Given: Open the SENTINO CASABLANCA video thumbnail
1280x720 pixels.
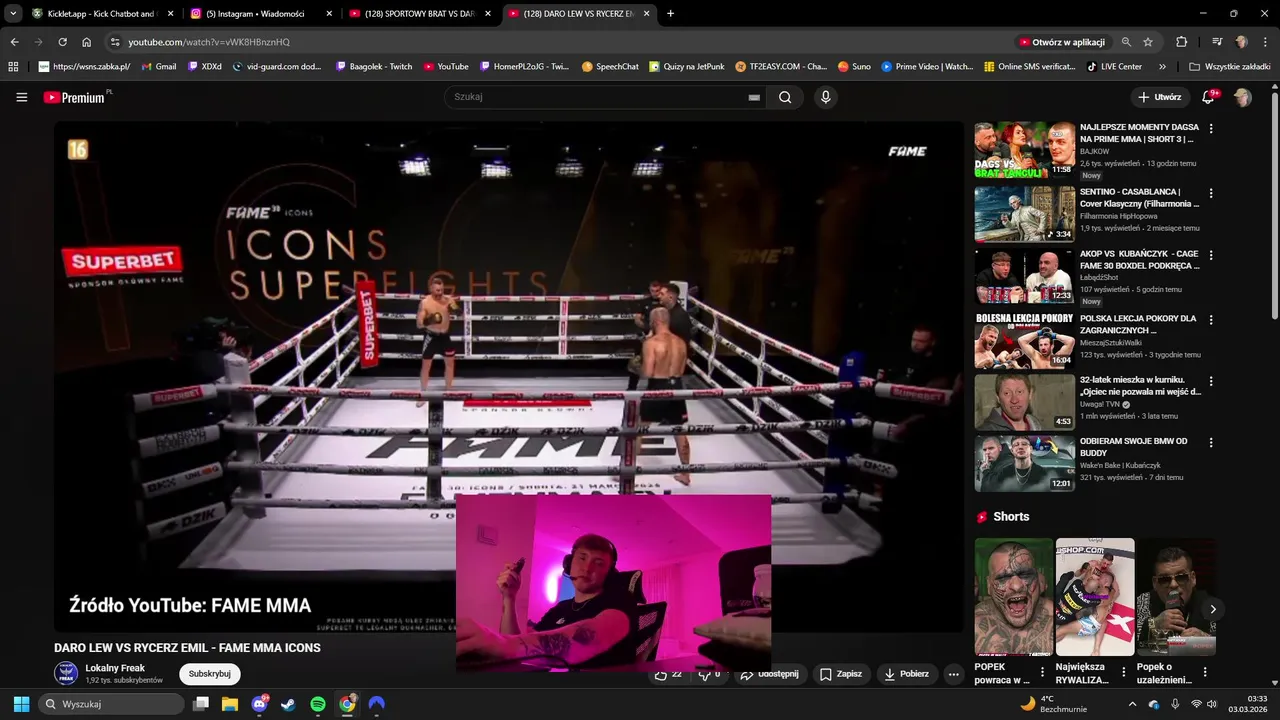Looking at the screenshot, I should 1025,213.
